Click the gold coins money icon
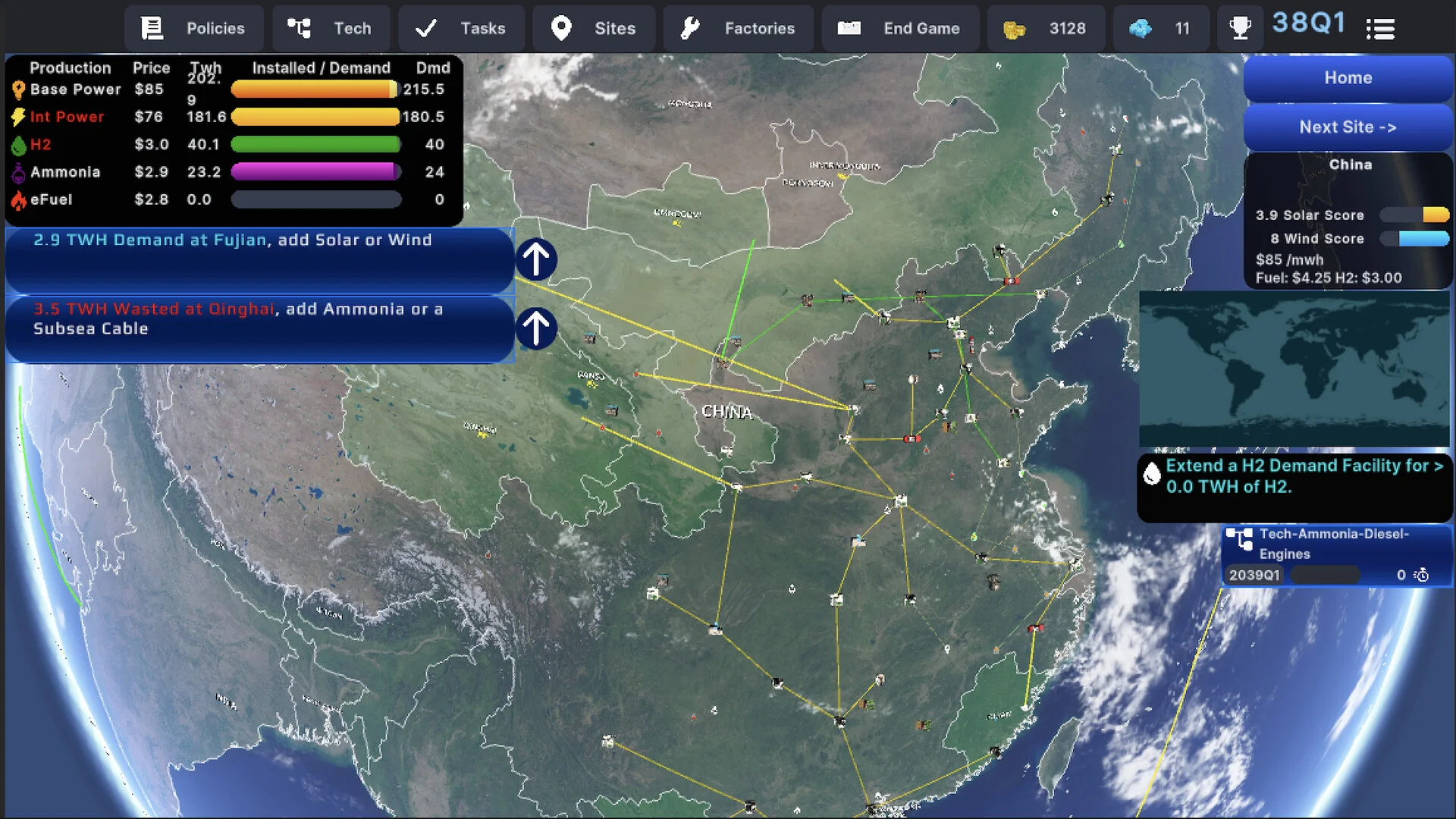The width and height of the screenshot is (1456, 819). click(1014, 30)
